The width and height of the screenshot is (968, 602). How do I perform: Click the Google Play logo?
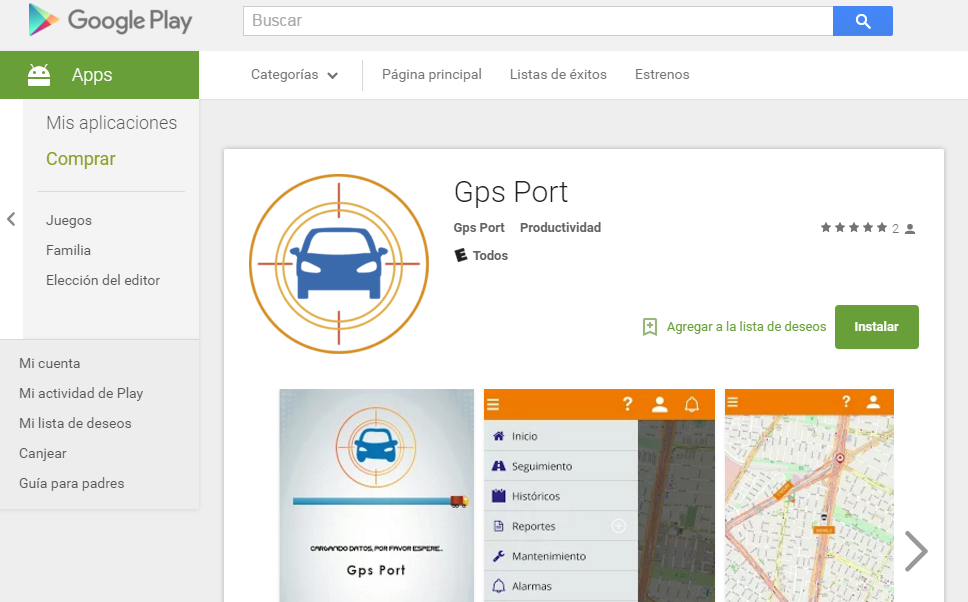(x=110, y=20)
